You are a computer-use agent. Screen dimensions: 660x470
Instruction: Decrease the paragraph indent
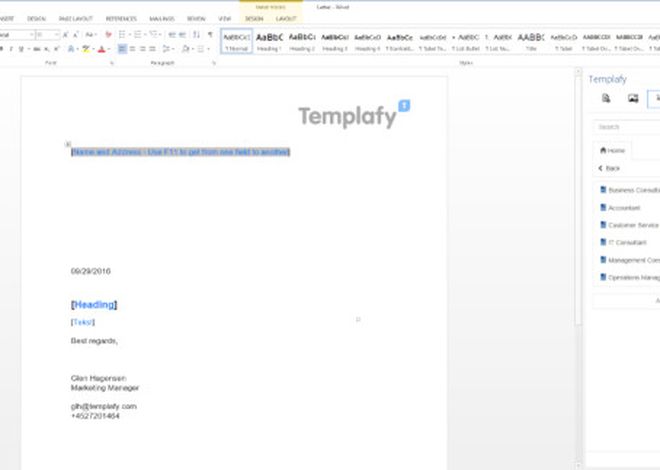coord(172,35)
